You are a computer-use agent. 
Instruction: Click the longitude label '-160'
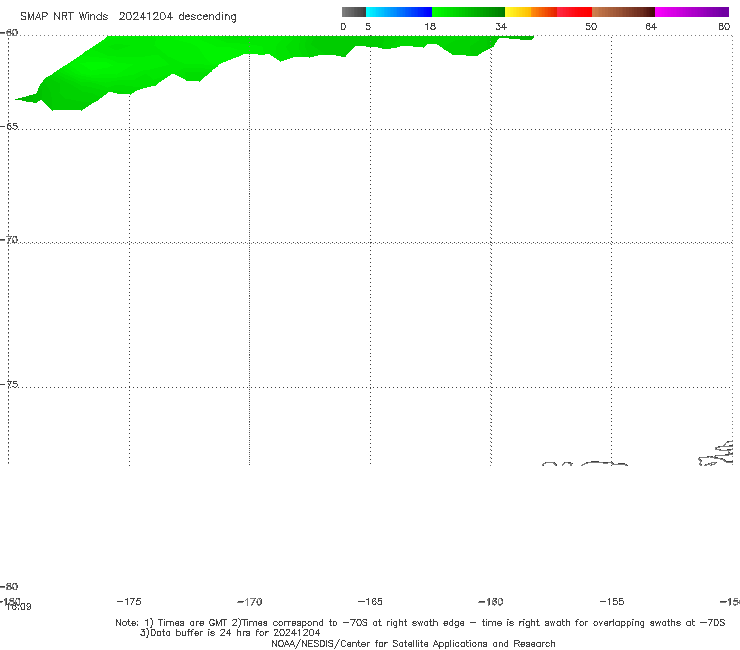(x=491, y=601)
